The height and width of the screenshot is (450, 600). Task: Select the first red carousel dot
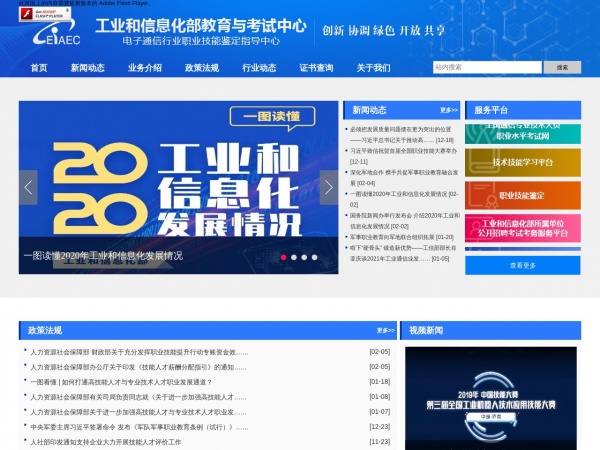(284, 257)
